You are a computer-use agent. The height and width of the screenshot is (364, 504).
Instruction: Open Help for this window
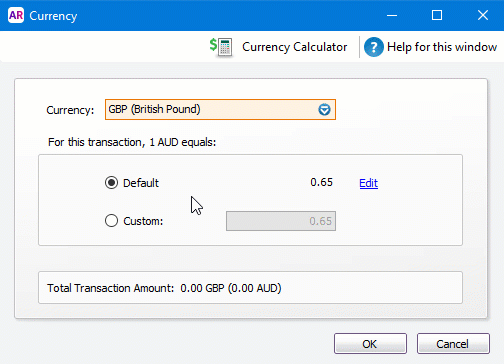tap(442, 47)
